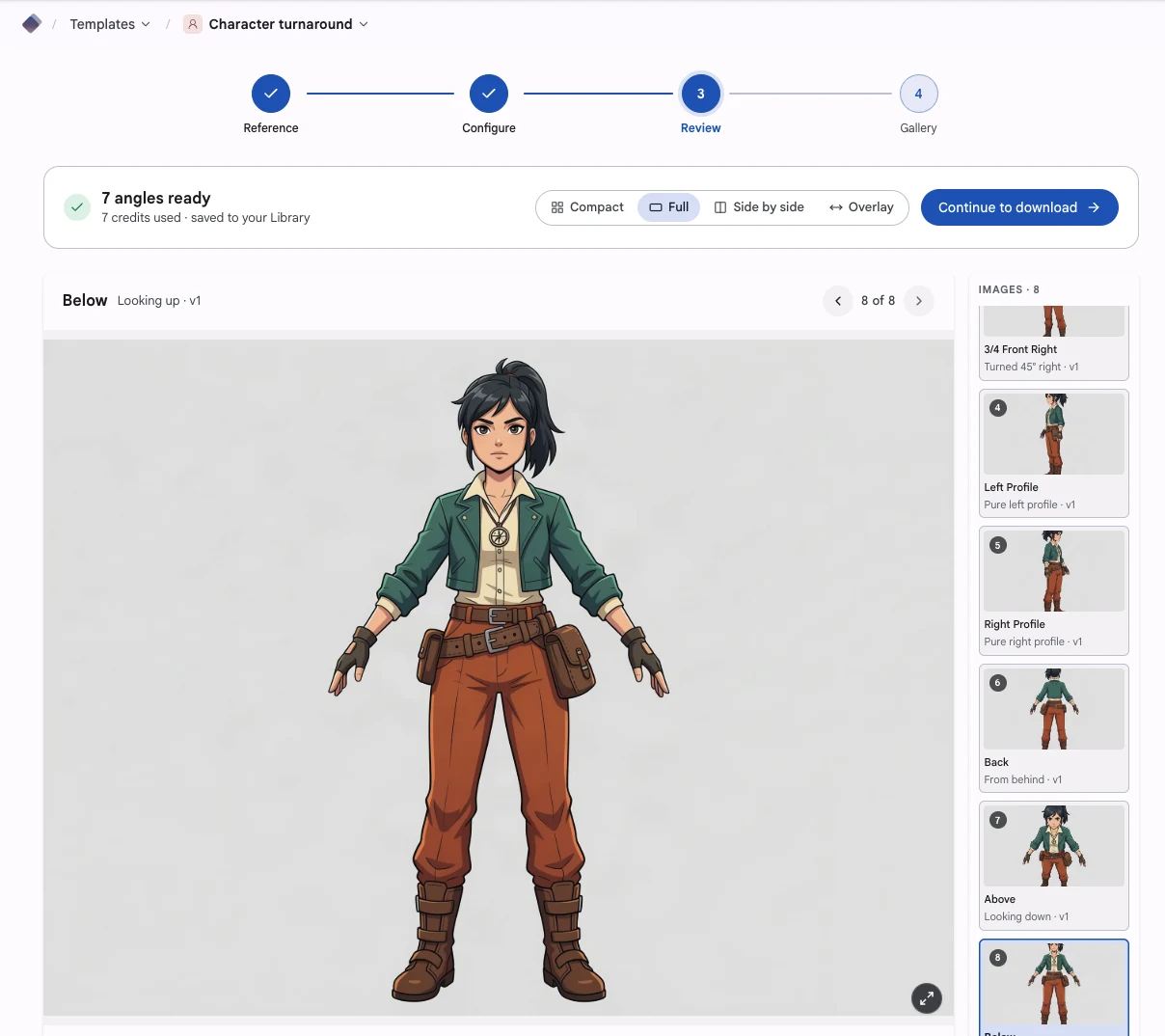Click the 'Below' image title

[85, 300]
